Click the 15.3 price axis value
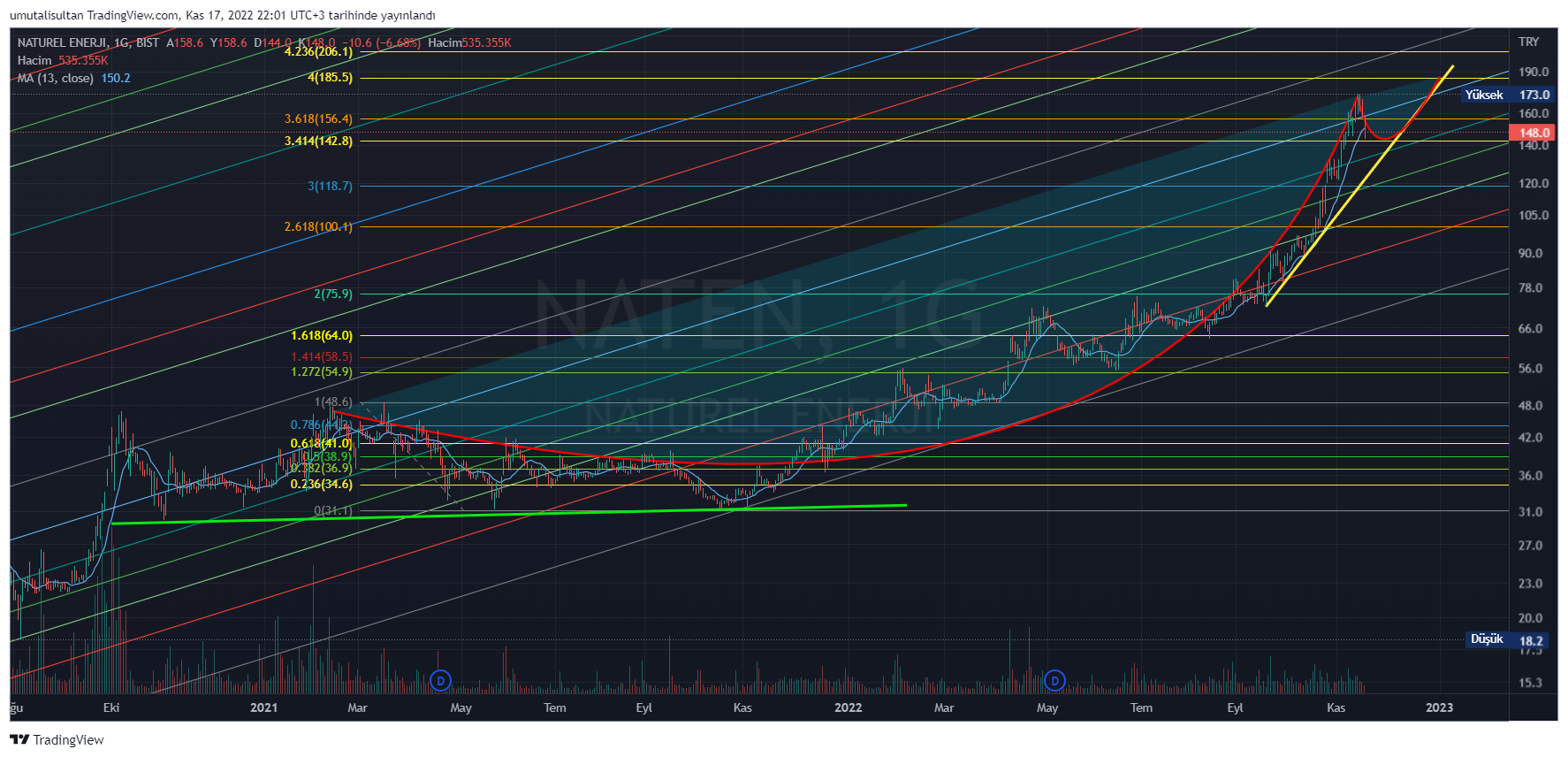 coord(1530,683)
